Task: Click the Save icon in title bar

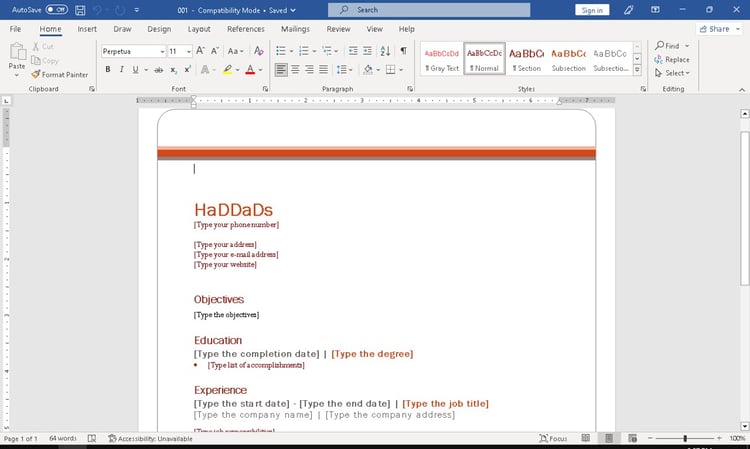Action: pos(80,10)
